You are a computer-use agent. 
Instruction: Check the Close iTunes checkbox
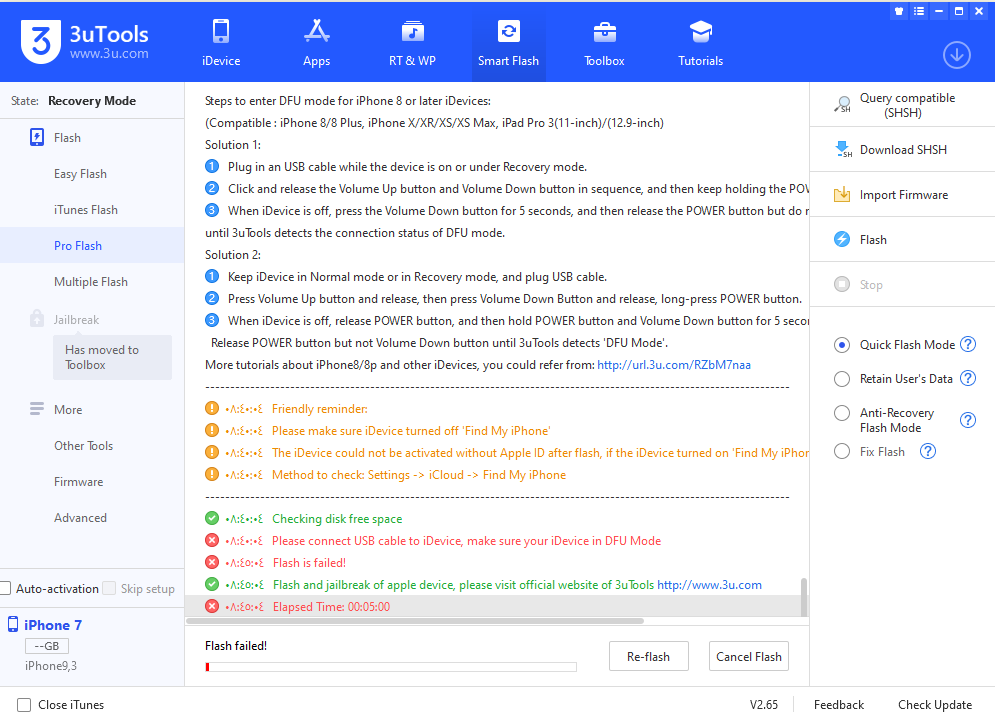click(x=24, y=704)
